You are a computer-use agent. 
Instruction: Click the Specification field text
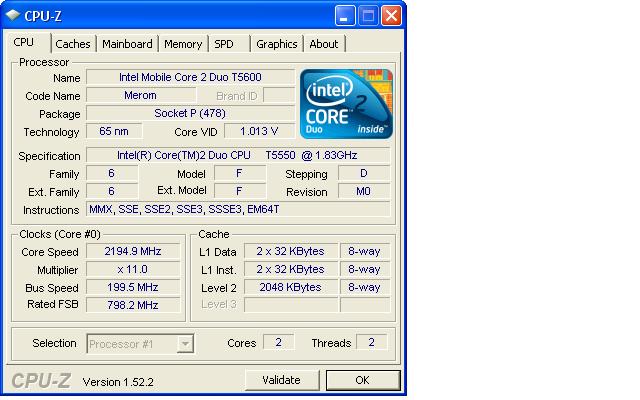pos(238,156)
